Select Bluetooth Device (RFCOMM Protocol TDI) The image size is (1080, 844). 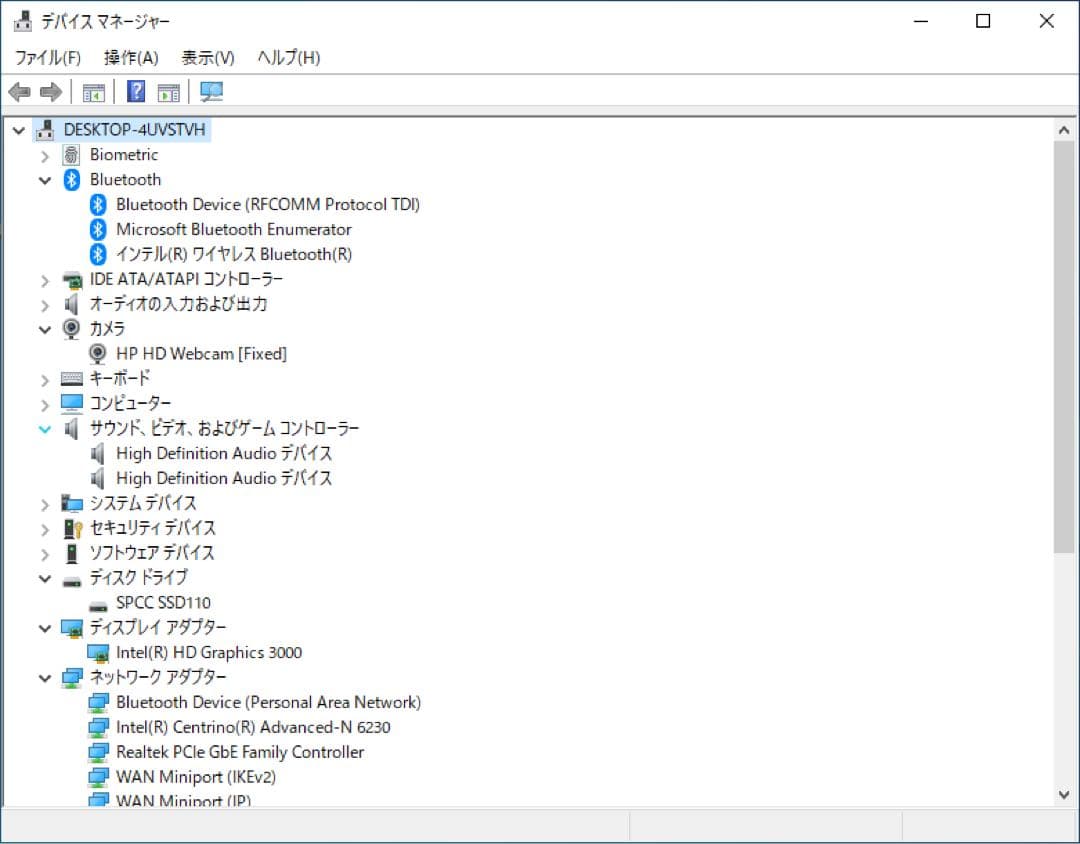[268, 205]
